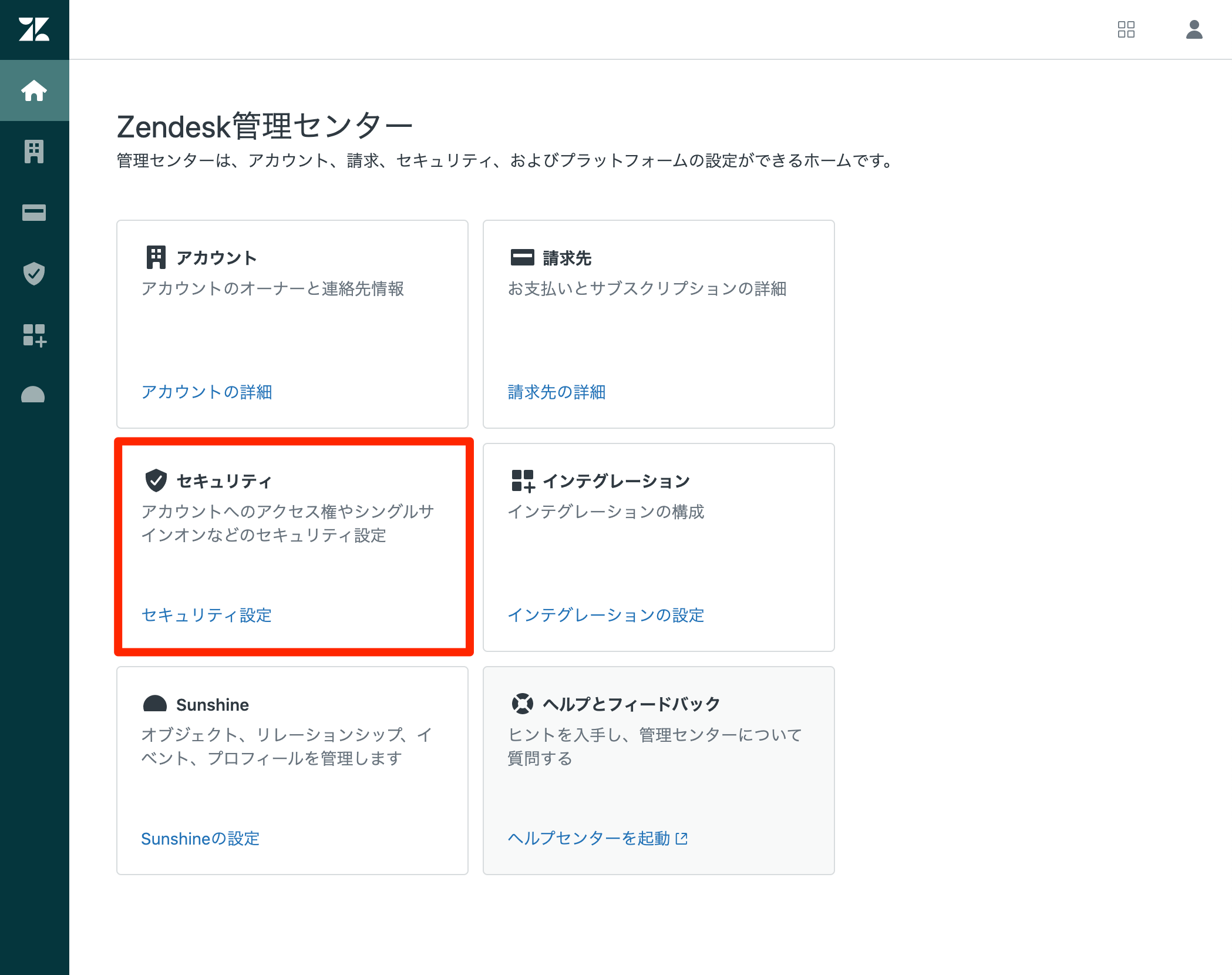Open the Home icon in the sidebar

coord(34,90)
